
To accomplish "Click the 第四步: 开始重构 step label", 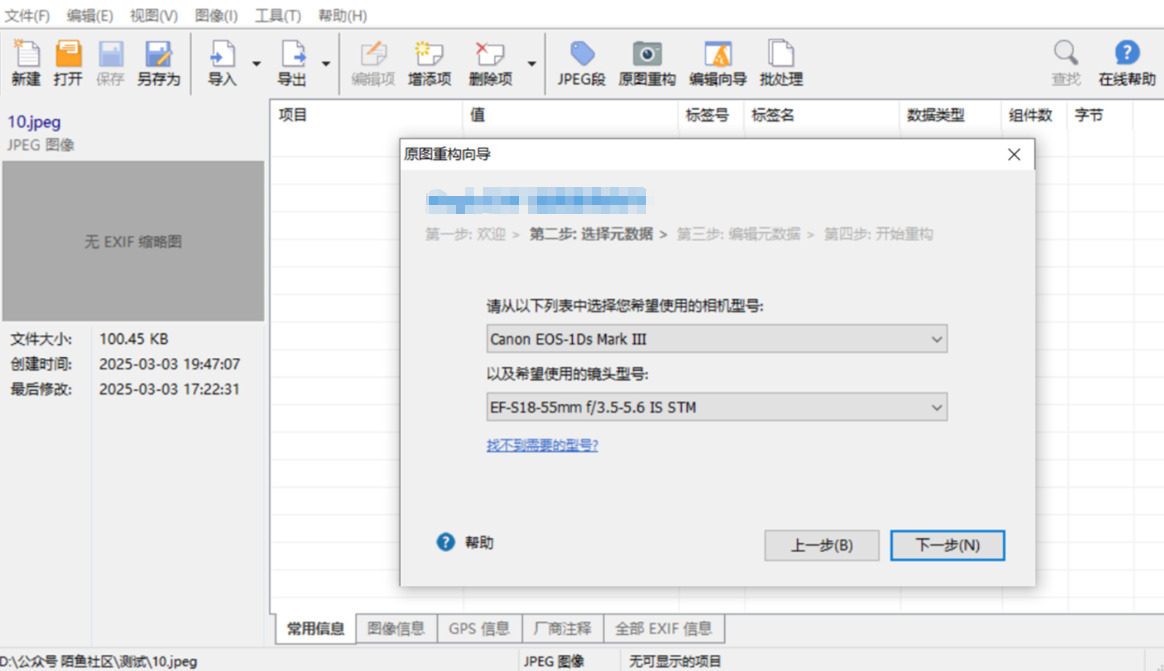I will 878,234.
